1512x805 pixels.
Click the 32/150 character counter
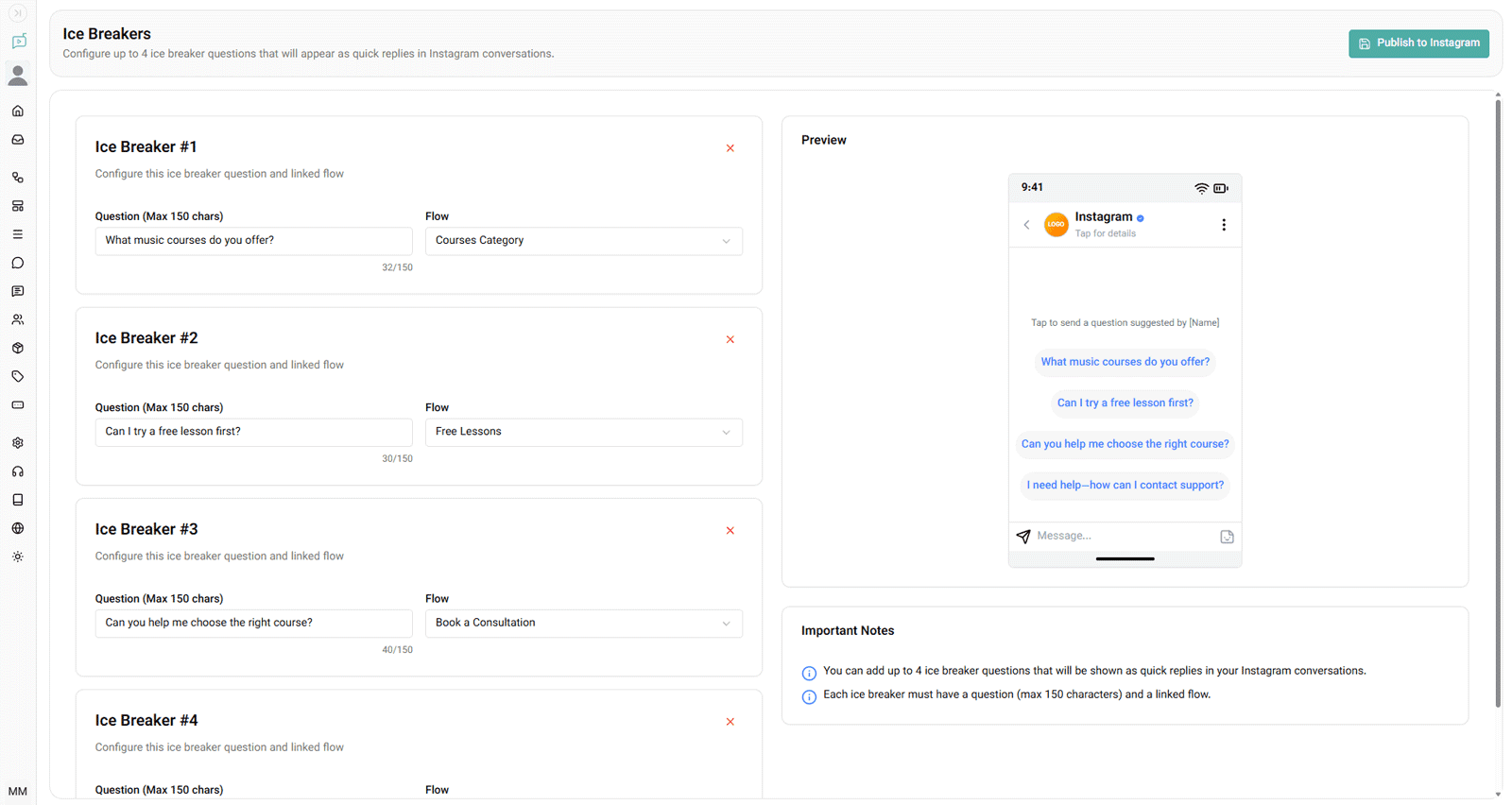tap(397, 267)
